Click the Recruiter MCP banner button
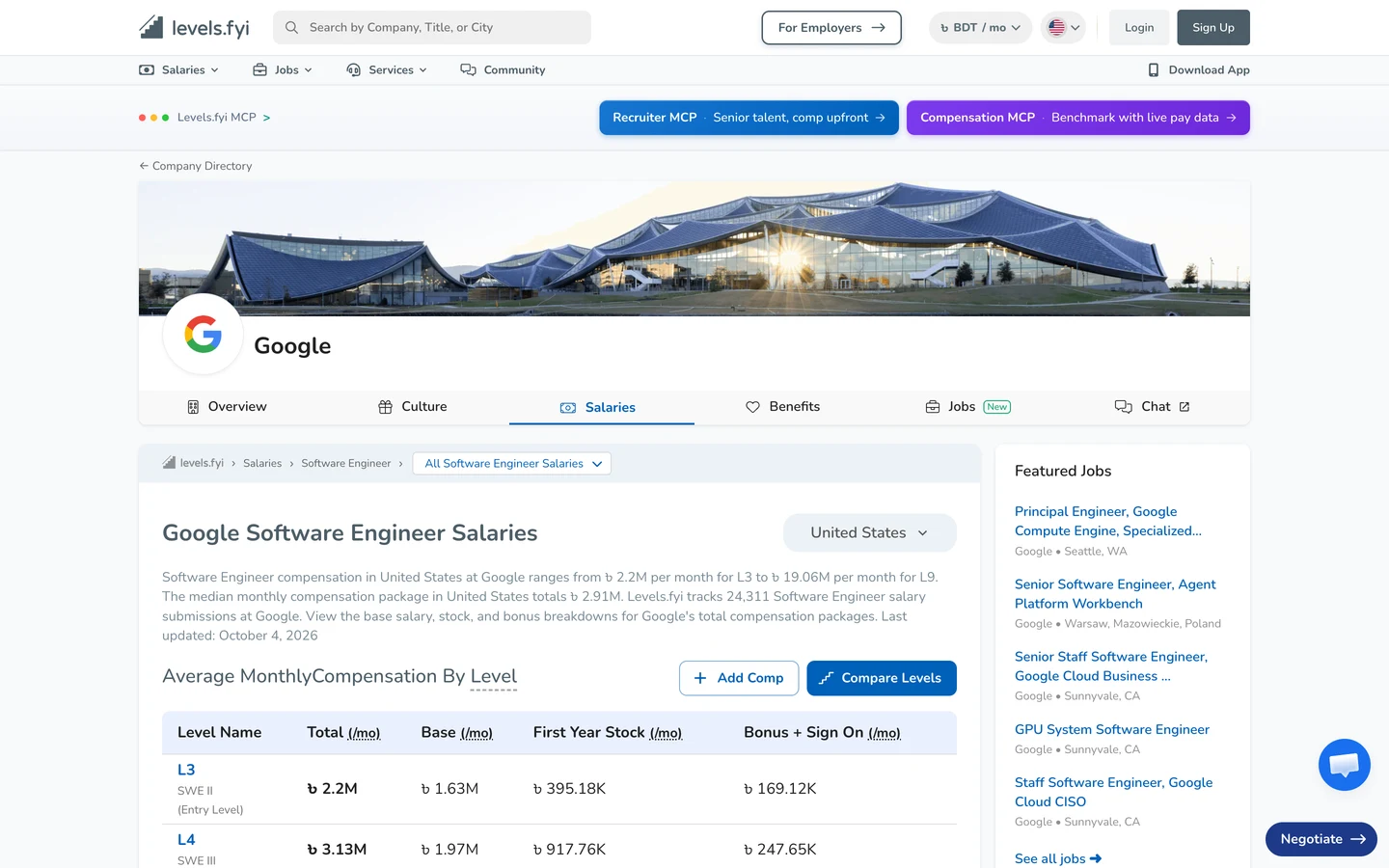This screenshot has width=1389, height=868. (x=749, y=118)
